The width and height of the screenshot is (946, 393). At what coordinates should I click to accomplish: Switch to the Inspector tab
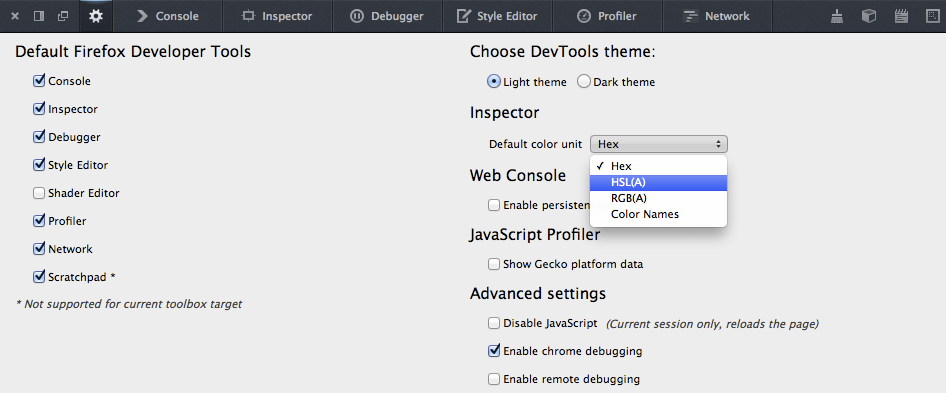click(277, 16)
